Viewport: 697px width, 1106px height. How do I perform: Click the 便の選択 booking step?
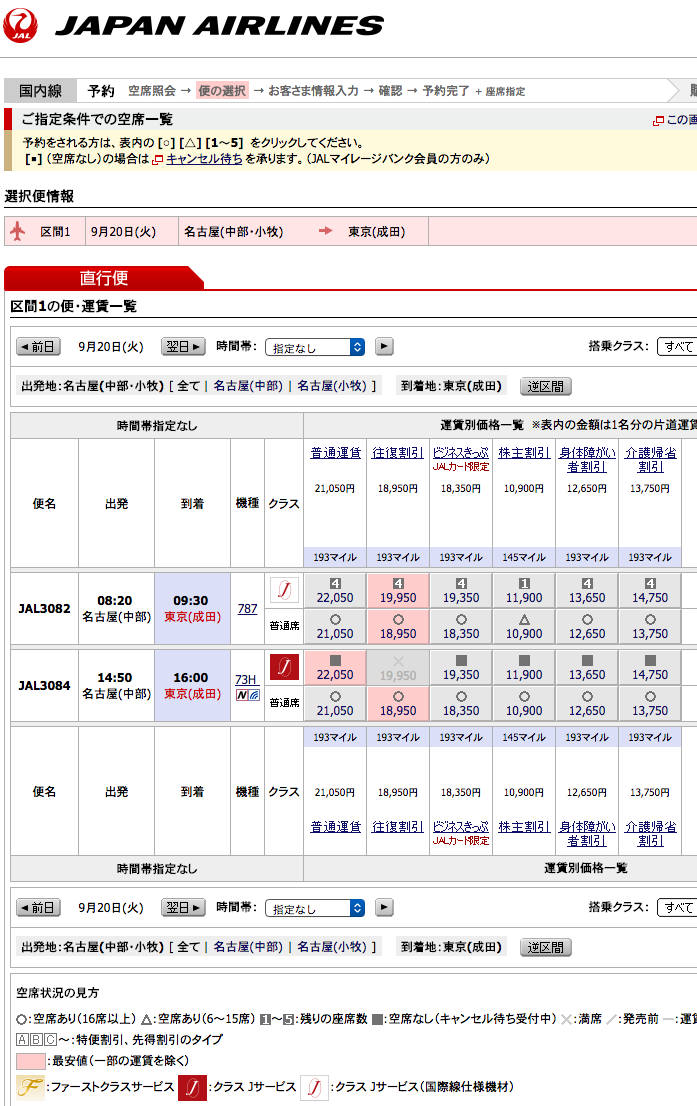pyautogui.click(x=222, y=90)
